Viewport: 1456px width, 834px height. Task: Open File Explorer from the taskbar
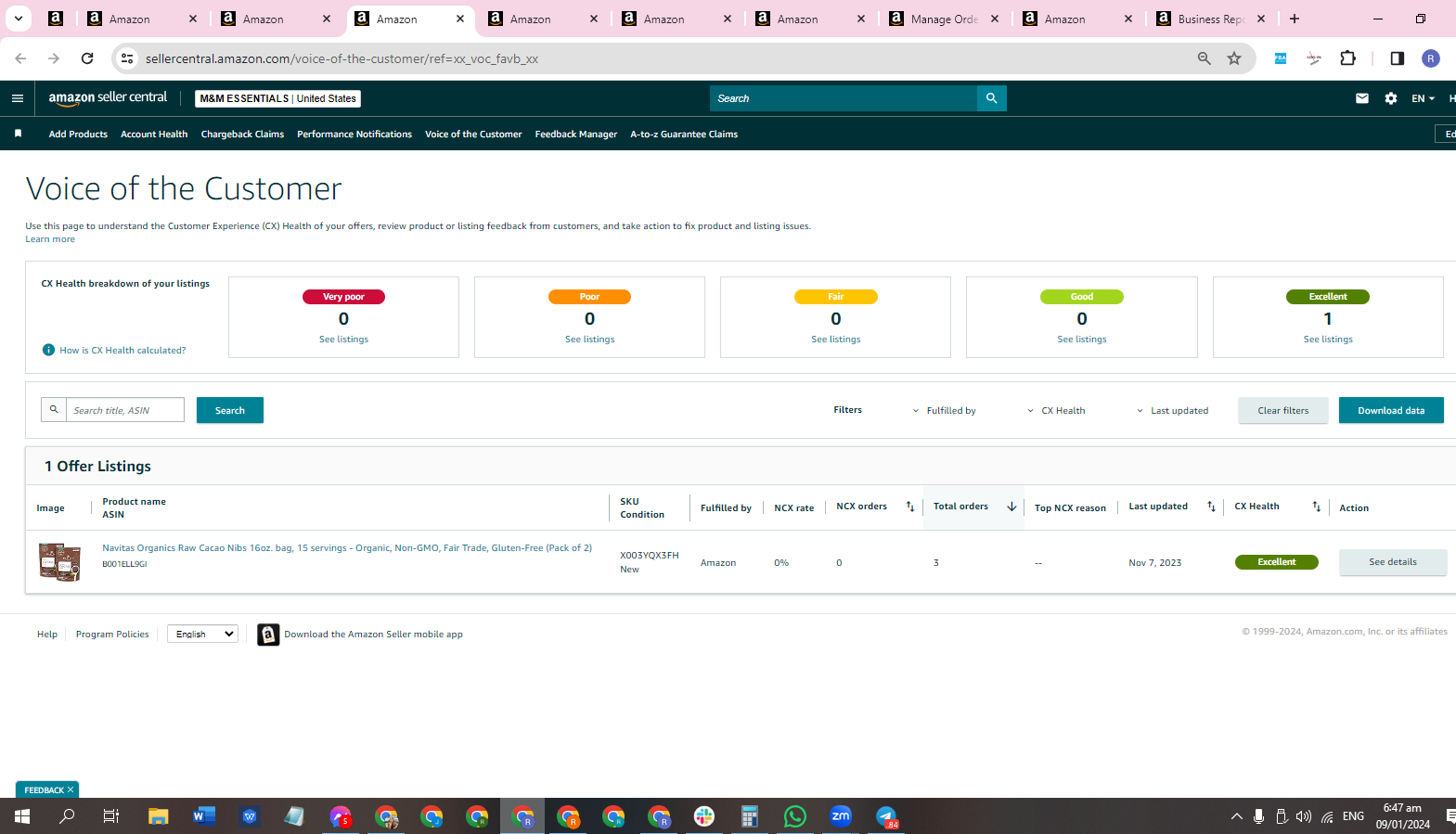[x=159, y=816]
